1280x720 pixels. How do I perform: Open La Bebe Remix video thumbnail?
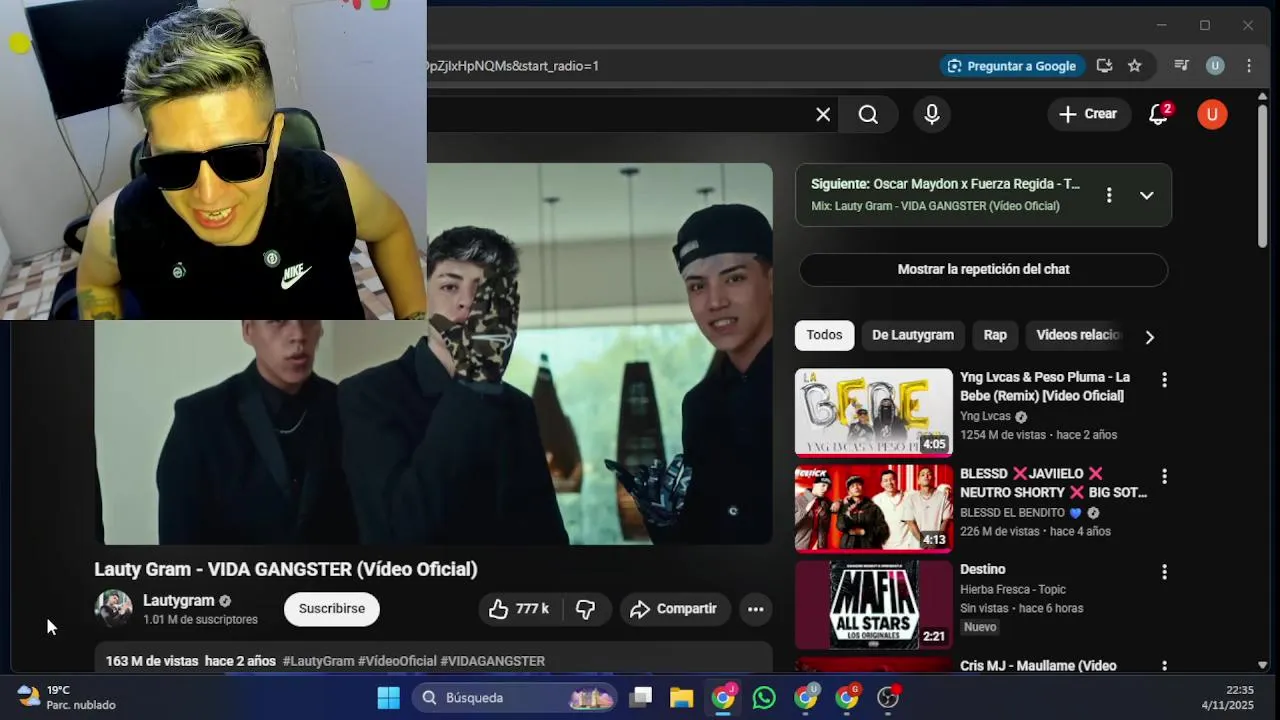pyautogui.click(x=873, y=412)
